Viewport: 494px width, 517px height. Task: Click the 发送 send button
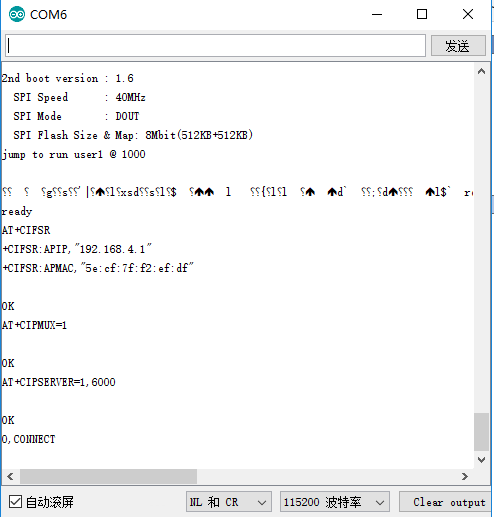click(458, 46)
